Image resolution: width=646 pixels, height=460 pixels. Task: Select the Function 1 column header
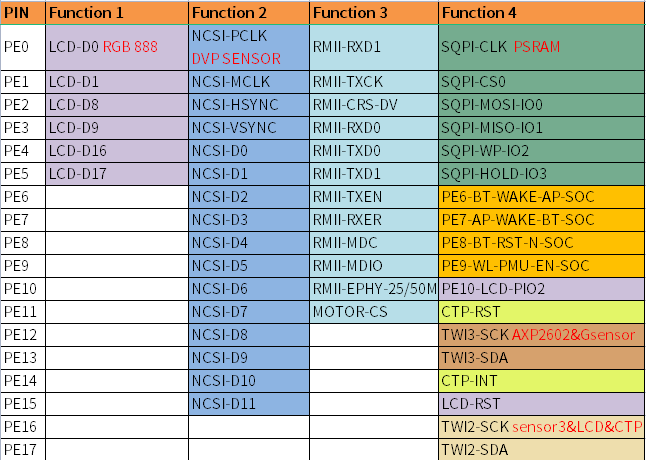coord(116,13)
